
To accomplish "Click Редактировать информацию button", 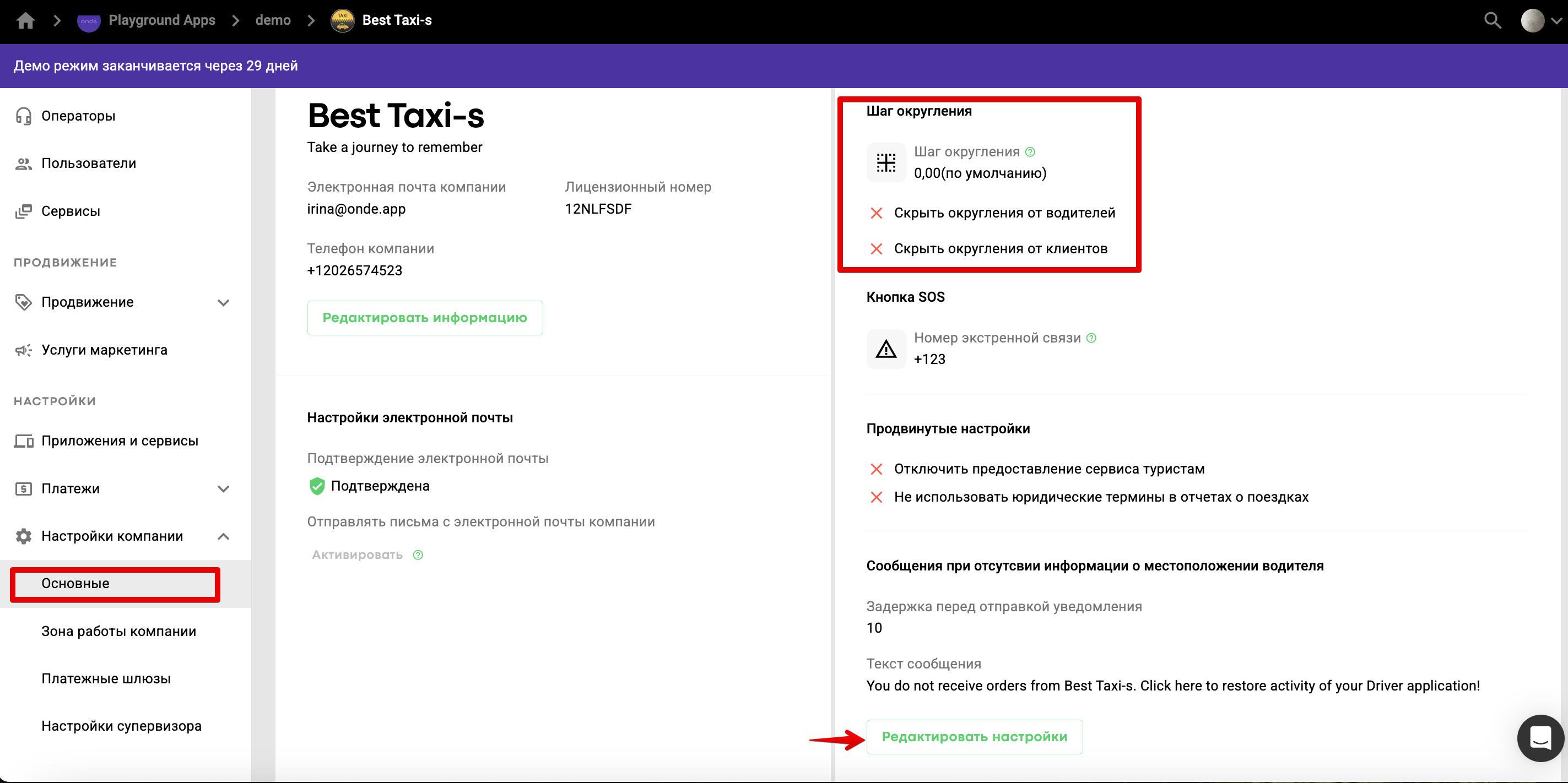I will 424,318.
